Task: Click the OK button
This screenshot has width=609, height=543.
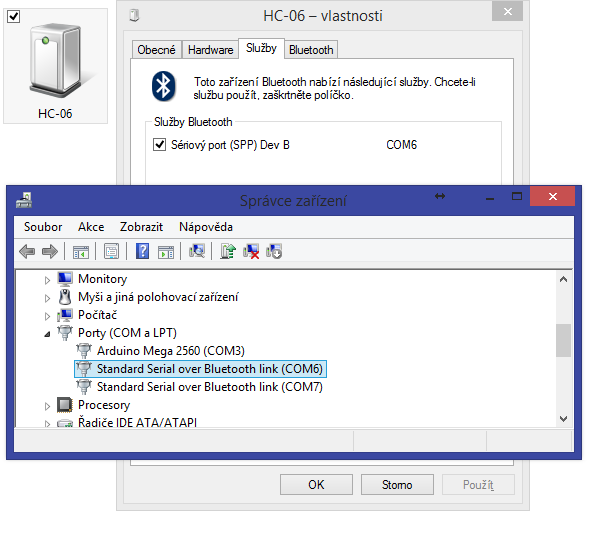Action: (x=316, y=484)
